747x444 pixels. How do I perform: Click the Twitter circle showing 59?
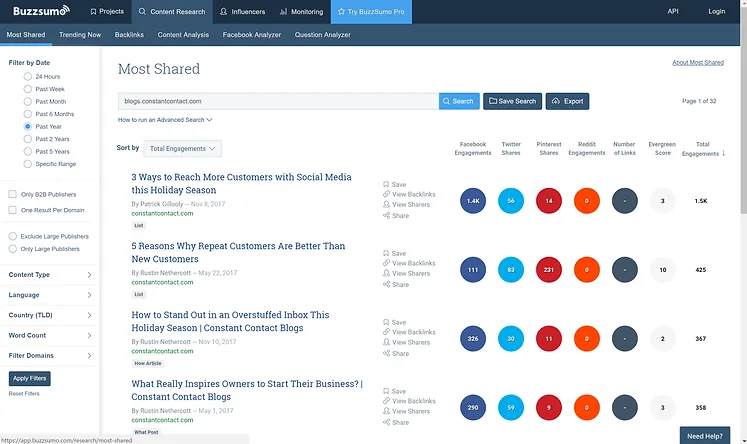[x=511, y=408]
